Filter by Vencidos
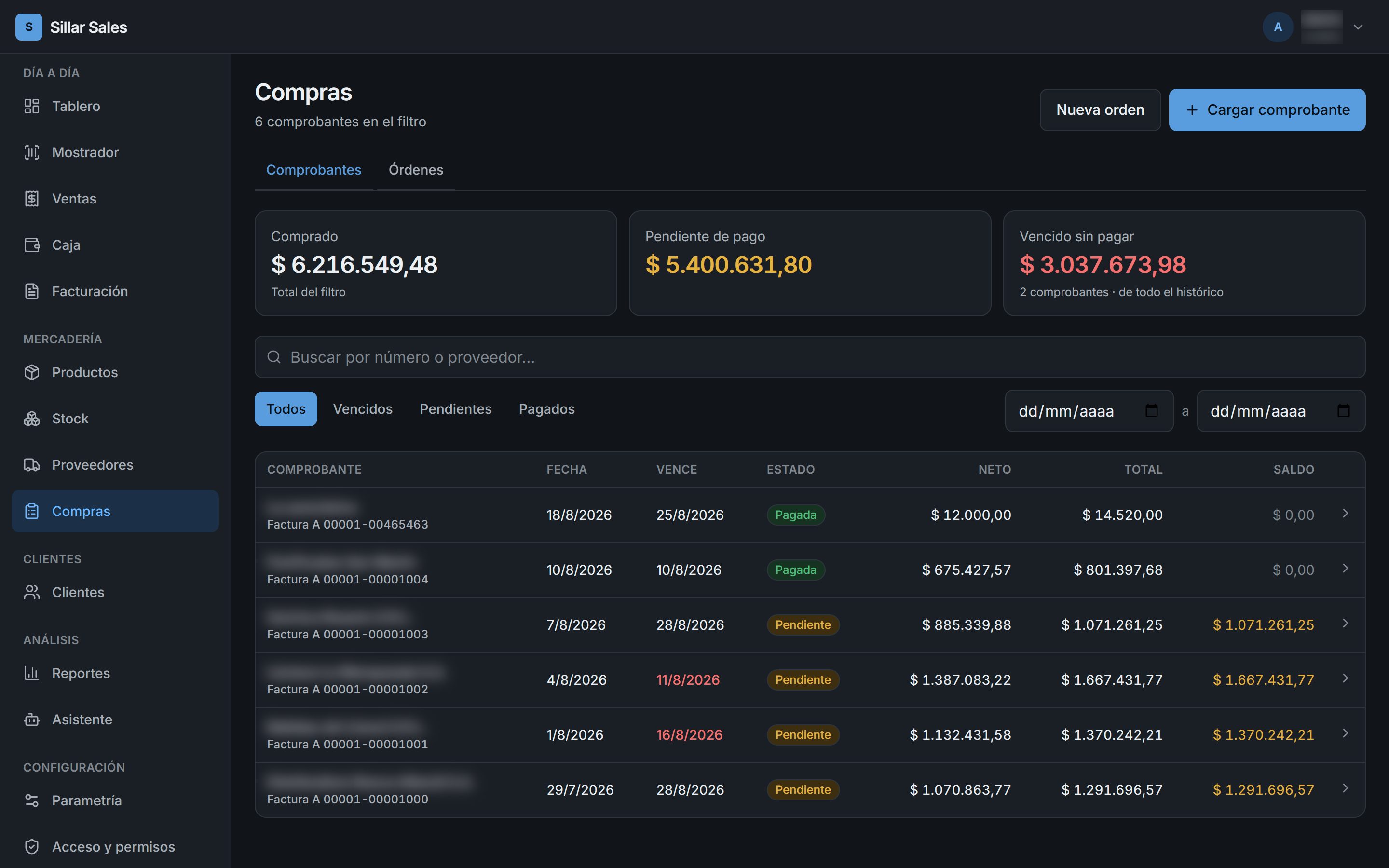Viewport: 1389px width, 868px height. [x=363, y=409]
